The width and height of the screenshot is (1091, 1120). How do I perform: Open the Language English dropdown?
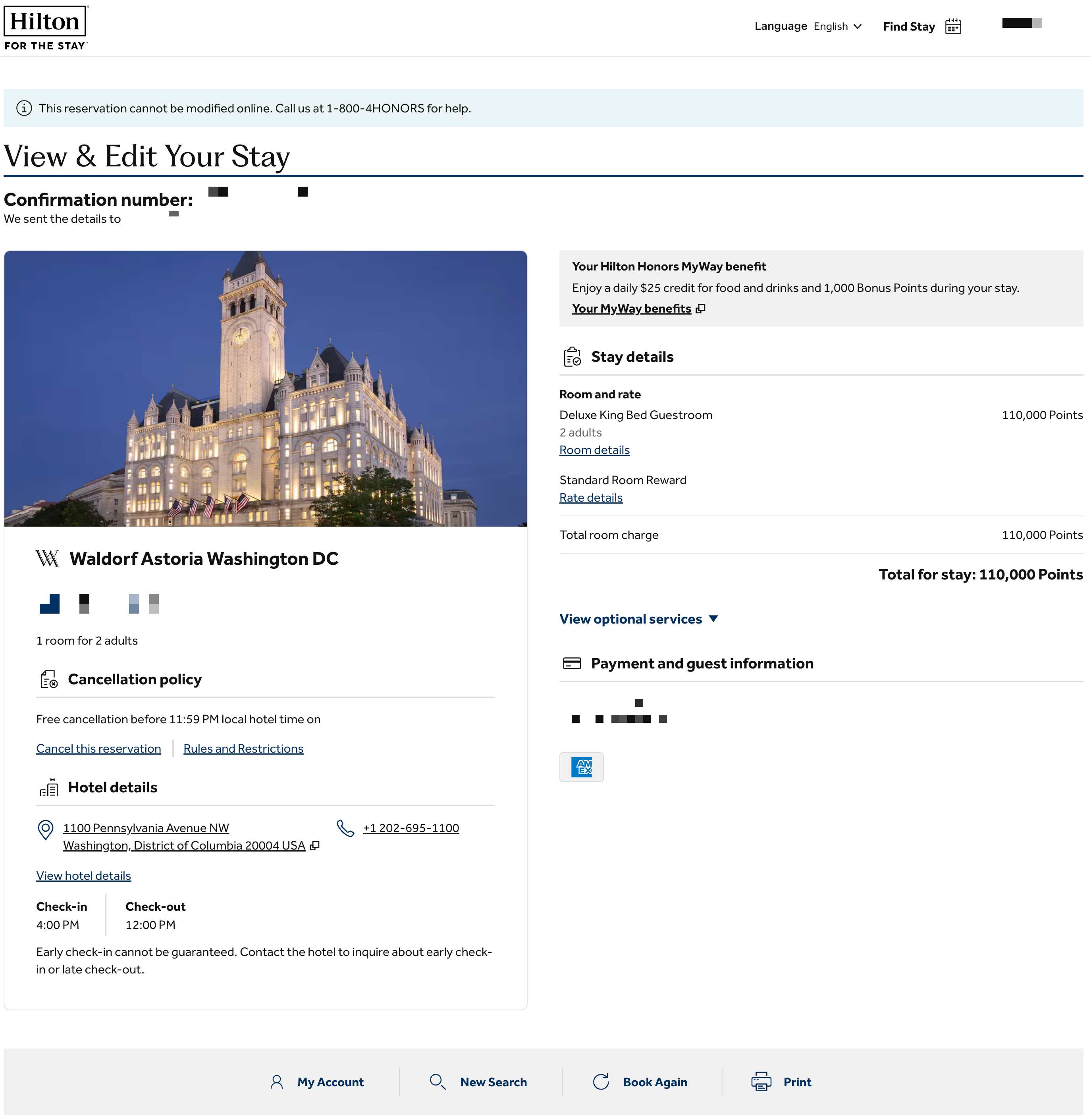(837, 26)
